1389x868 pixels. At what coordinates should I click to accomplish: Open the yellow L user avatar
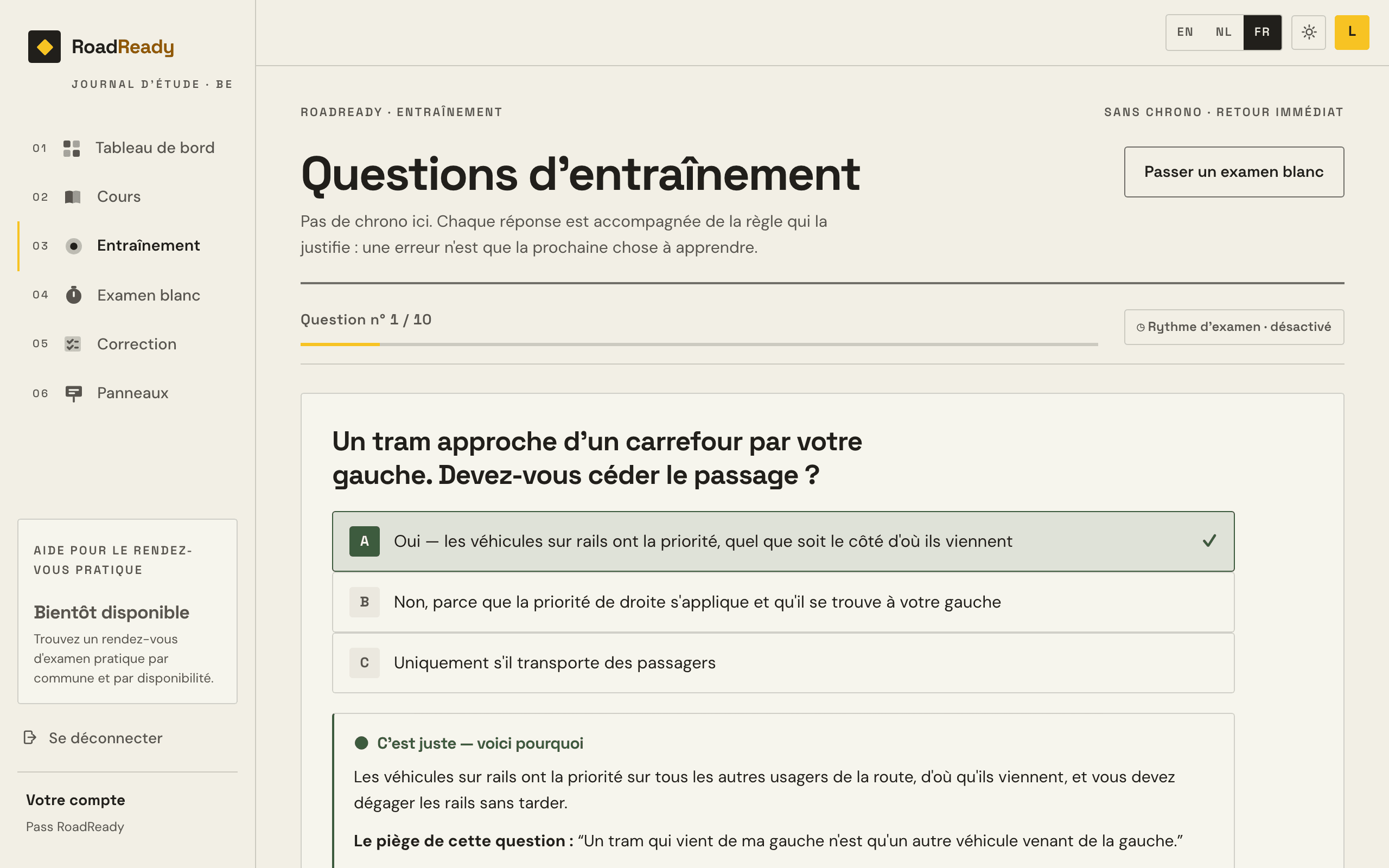1352,32
